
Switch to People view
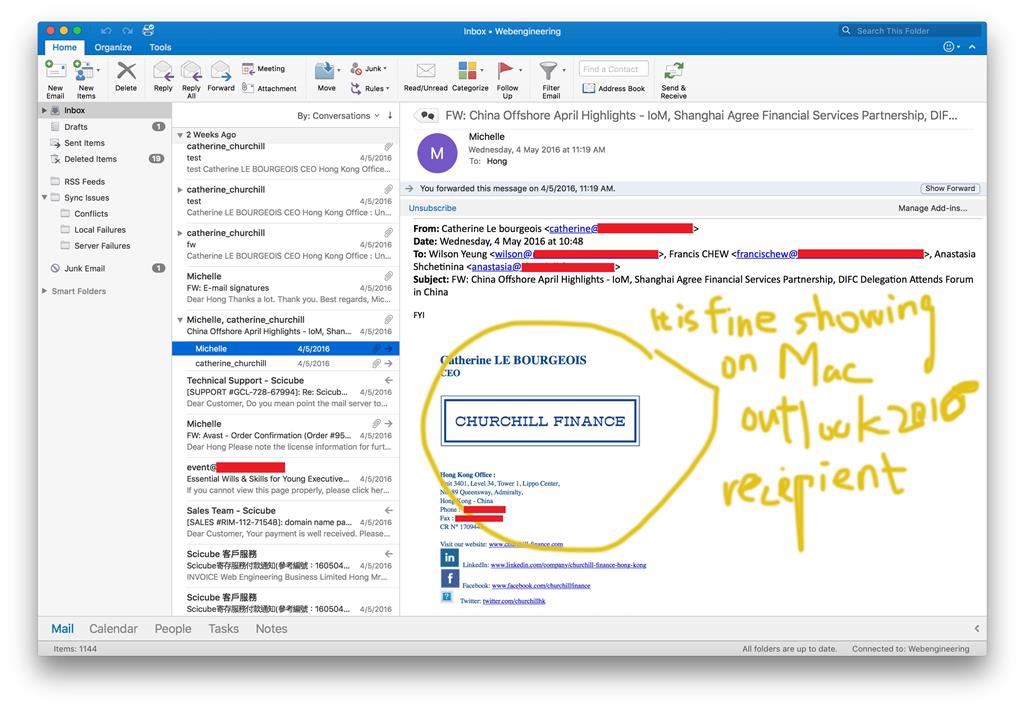coord(173,629)
